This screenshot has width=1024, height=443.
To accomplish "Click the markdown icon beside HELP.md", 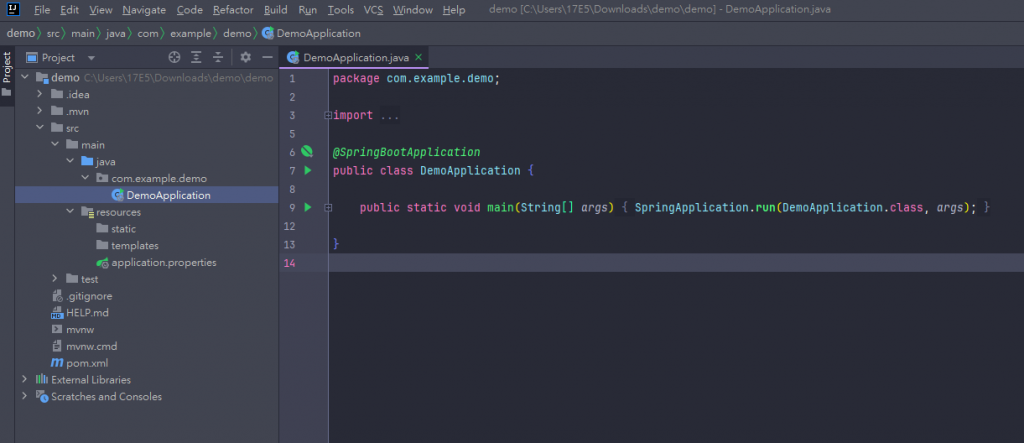I will point(57,313).
